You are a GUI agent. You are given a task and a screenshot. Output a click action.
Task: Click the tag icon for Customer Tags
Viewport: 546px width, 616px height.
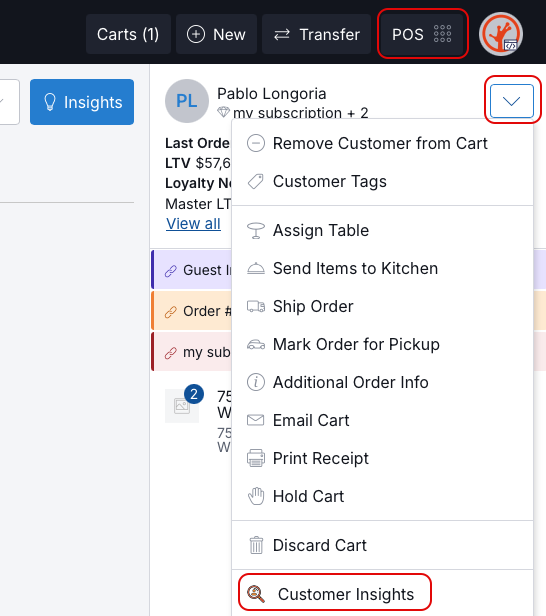[256, 181]
